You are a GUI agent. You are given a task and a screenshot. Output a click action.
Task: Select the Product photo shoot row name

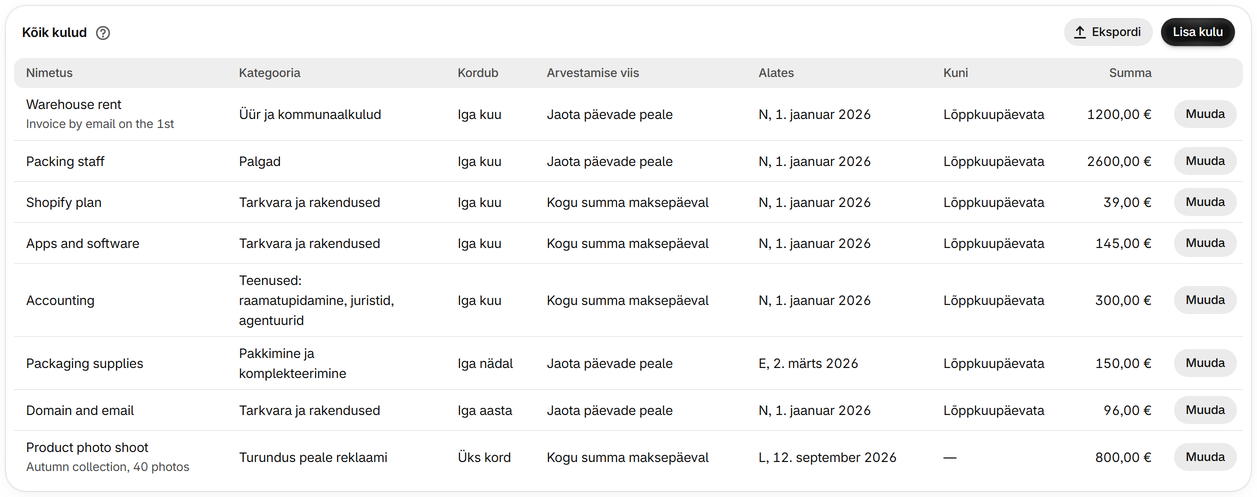(x=87, y=447)
